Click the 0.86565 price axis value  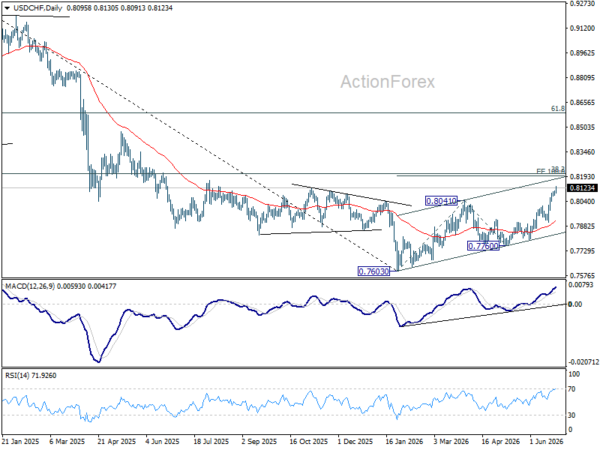click(x=582, y=103)
